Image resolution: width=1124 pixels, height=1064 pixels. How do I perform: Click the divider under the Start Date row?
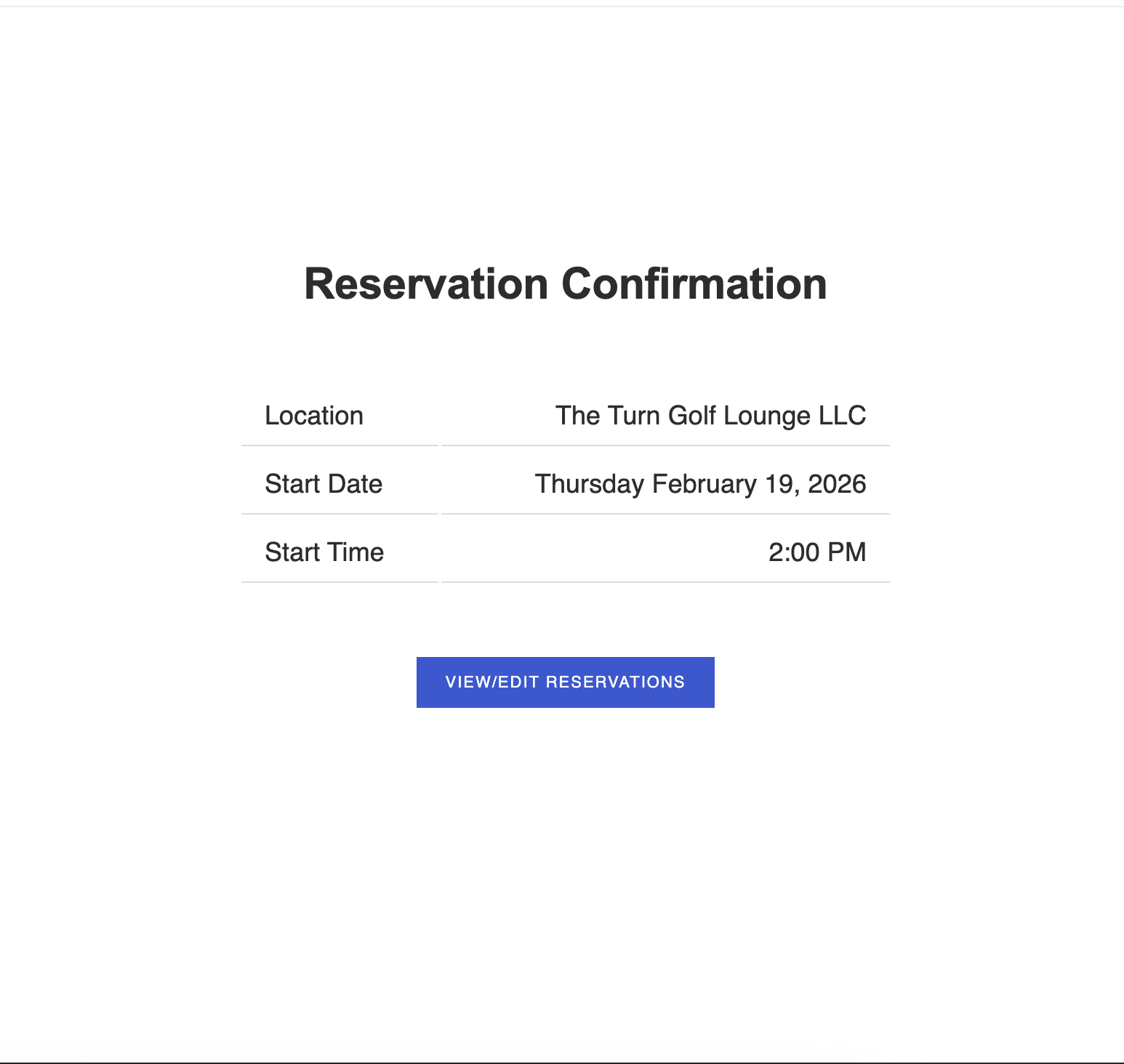565,514
